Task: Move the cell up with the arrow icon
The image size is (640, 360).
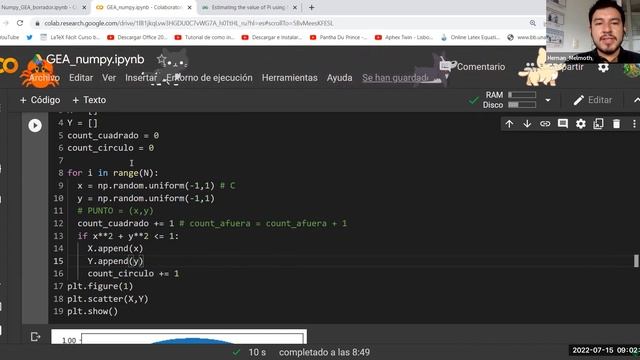Action: pos(509,124)
